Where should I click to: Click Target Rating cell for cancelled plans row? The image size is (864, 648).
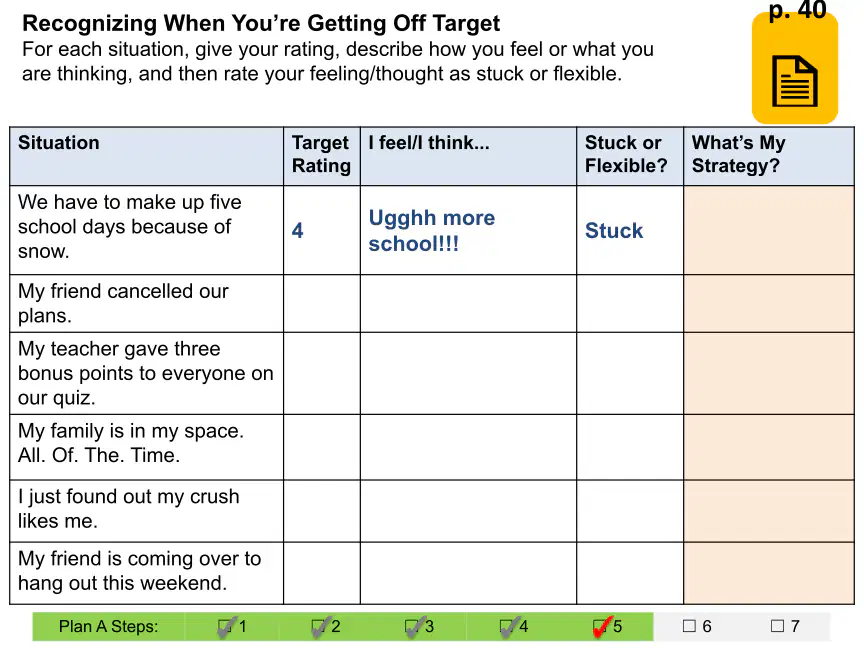coord(322,303)
